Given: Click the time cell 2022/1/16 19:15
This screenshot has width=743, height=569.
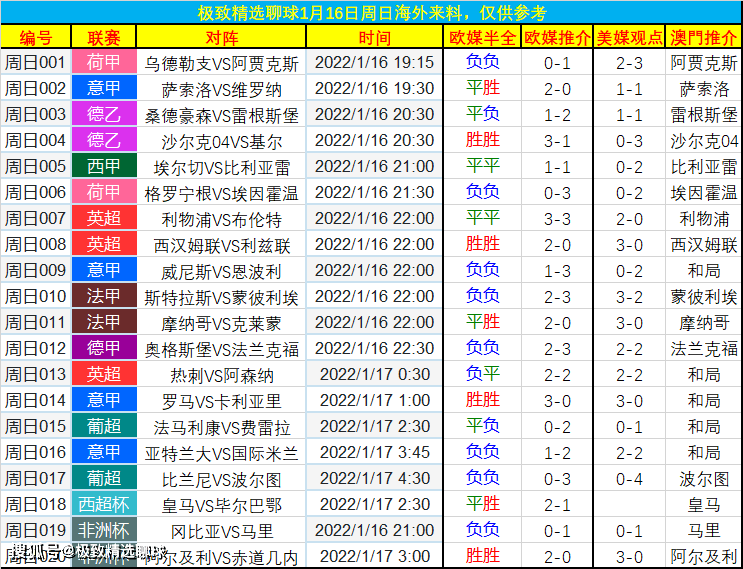Looking at the screenshot, I should click(374, 62).
